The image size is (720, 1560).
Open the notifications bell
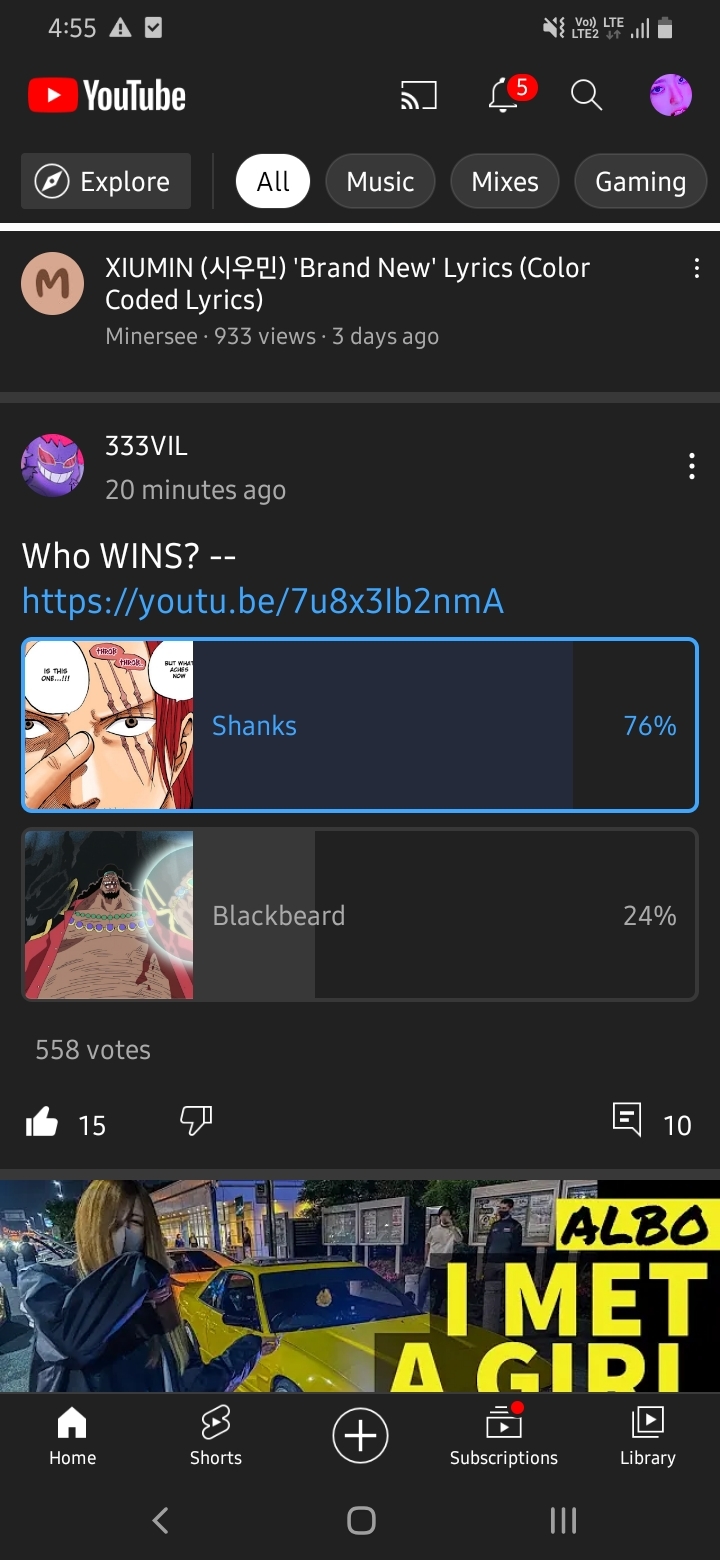[x=505, y=96]
